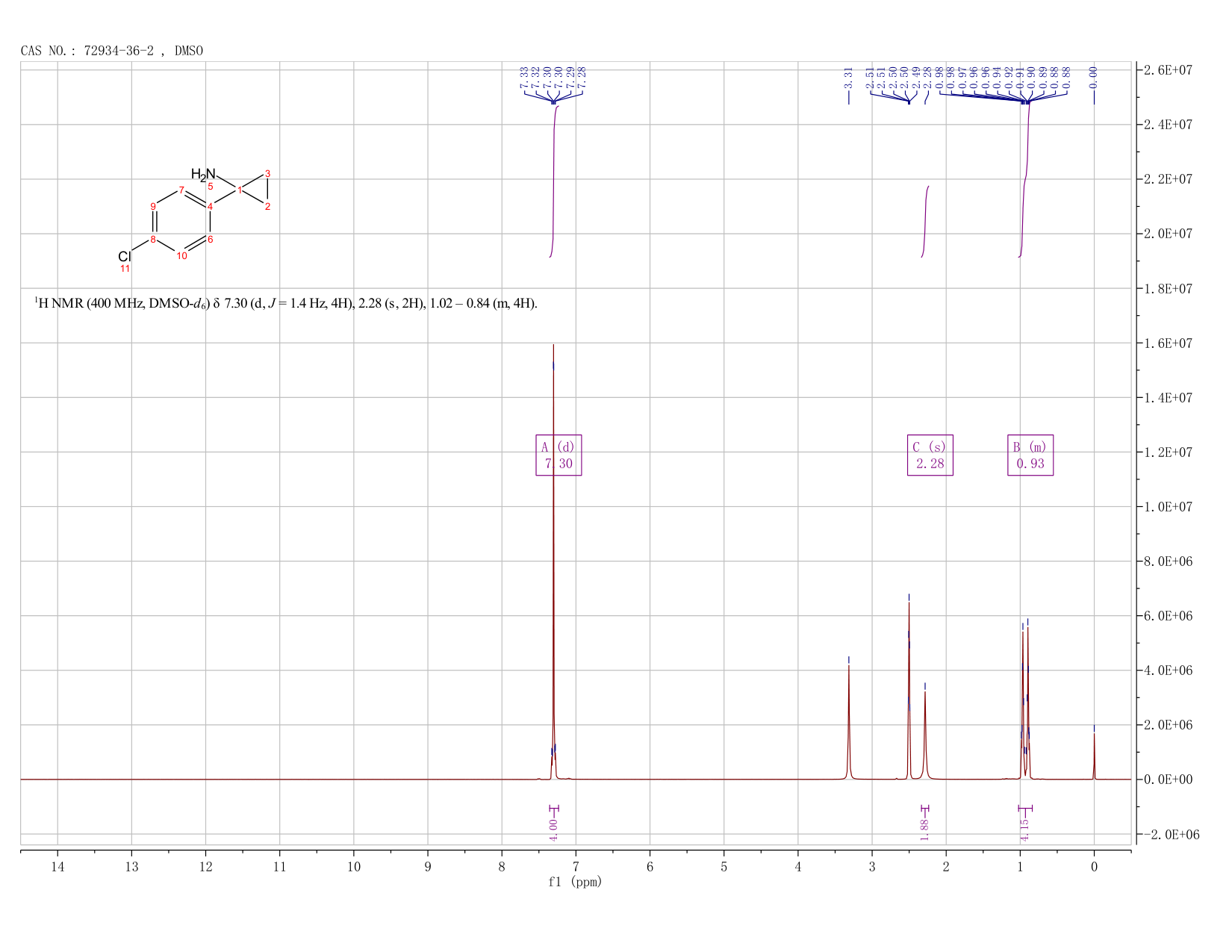
Task: Click the cyclopropyl multiplet peaks near 0.93 ppm
Action: coord(1025,702)
